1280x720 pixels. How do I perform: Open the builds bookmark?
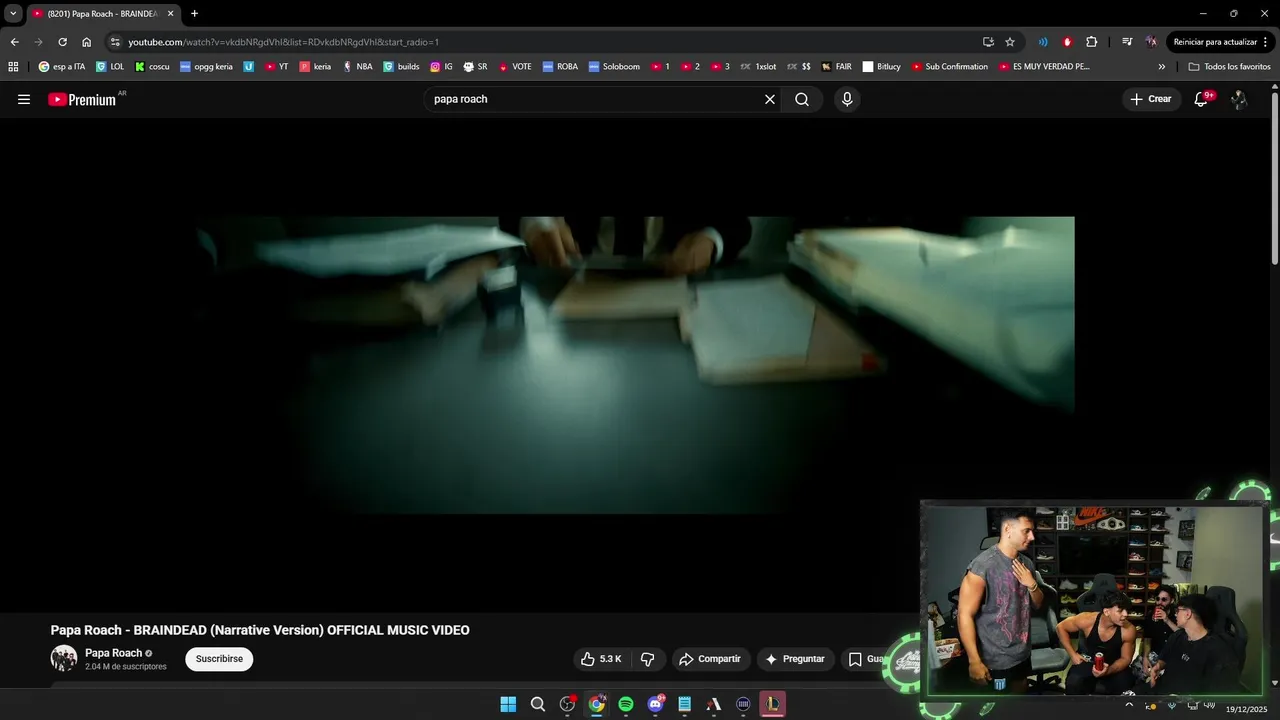click(401, 67)
